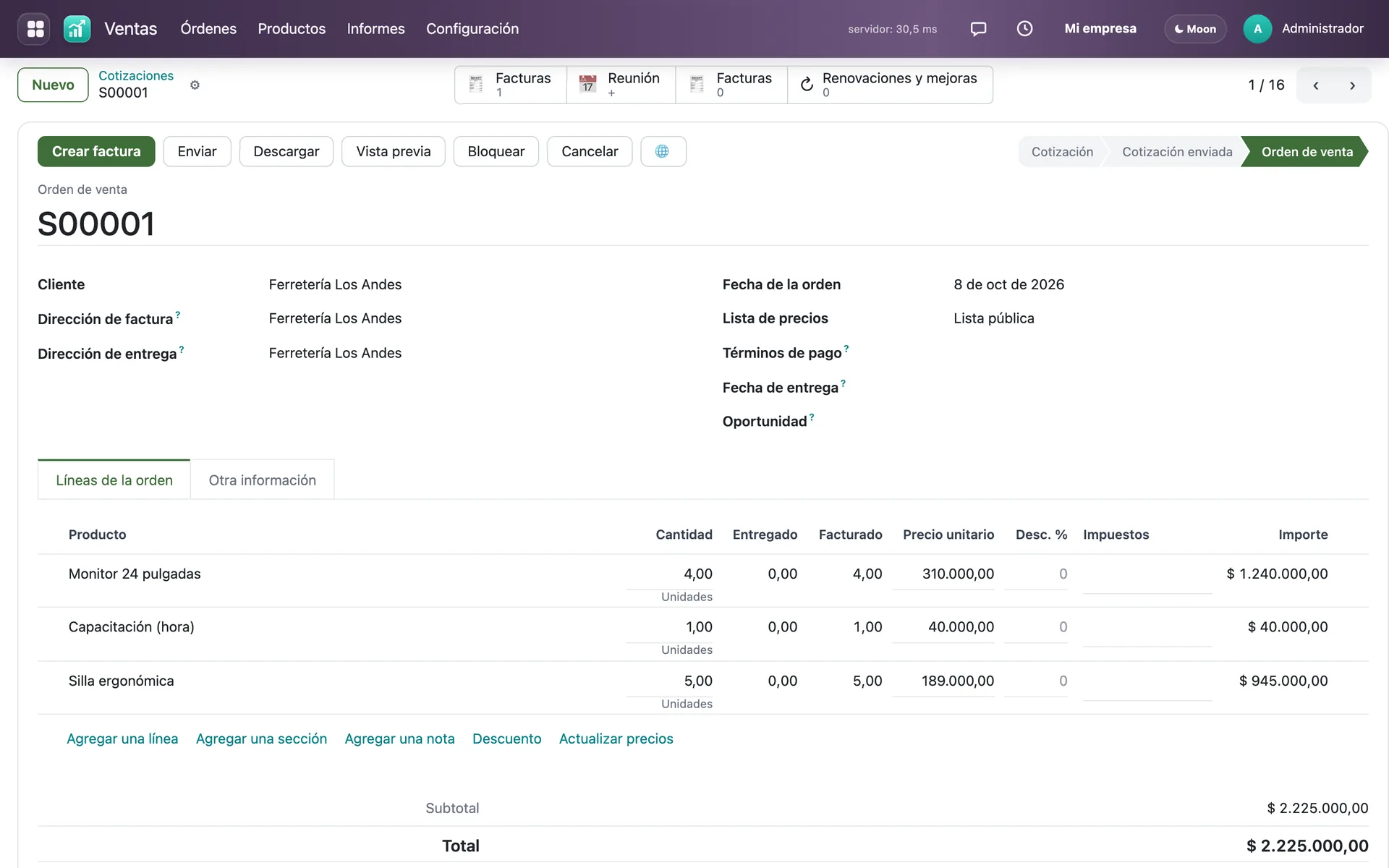Viewport: 1389px width, 868px height.
Task: Open the Reunión calendar smart button
Action: click(x=621, y=85)
